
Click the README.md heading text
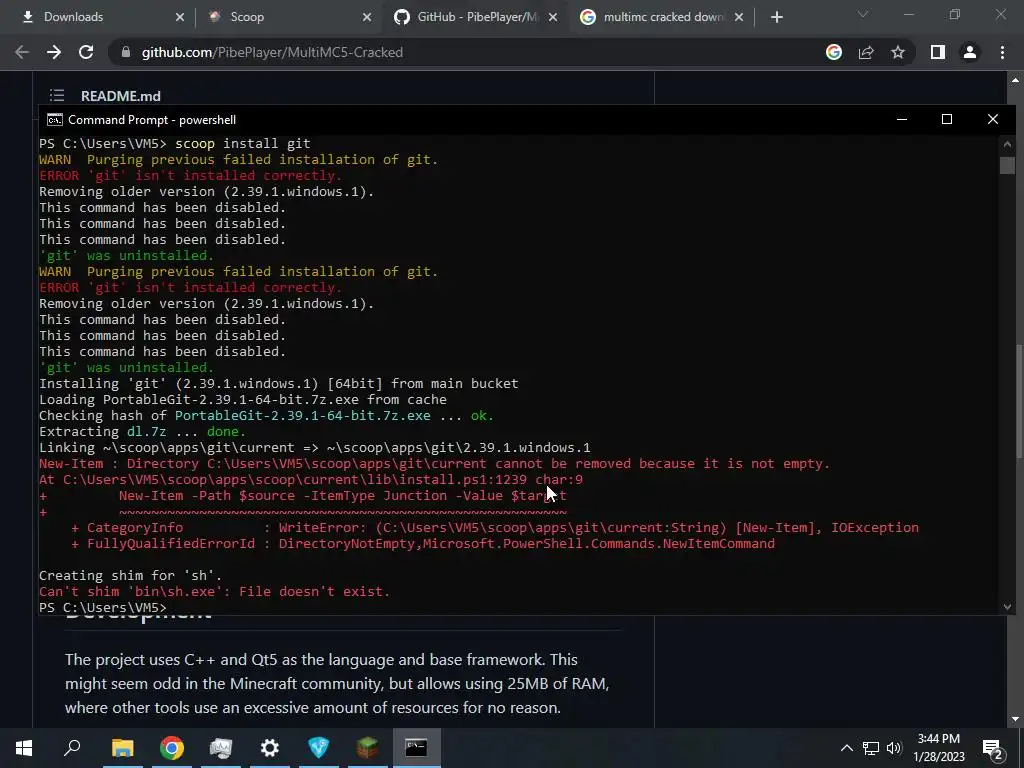click(121, 96)
